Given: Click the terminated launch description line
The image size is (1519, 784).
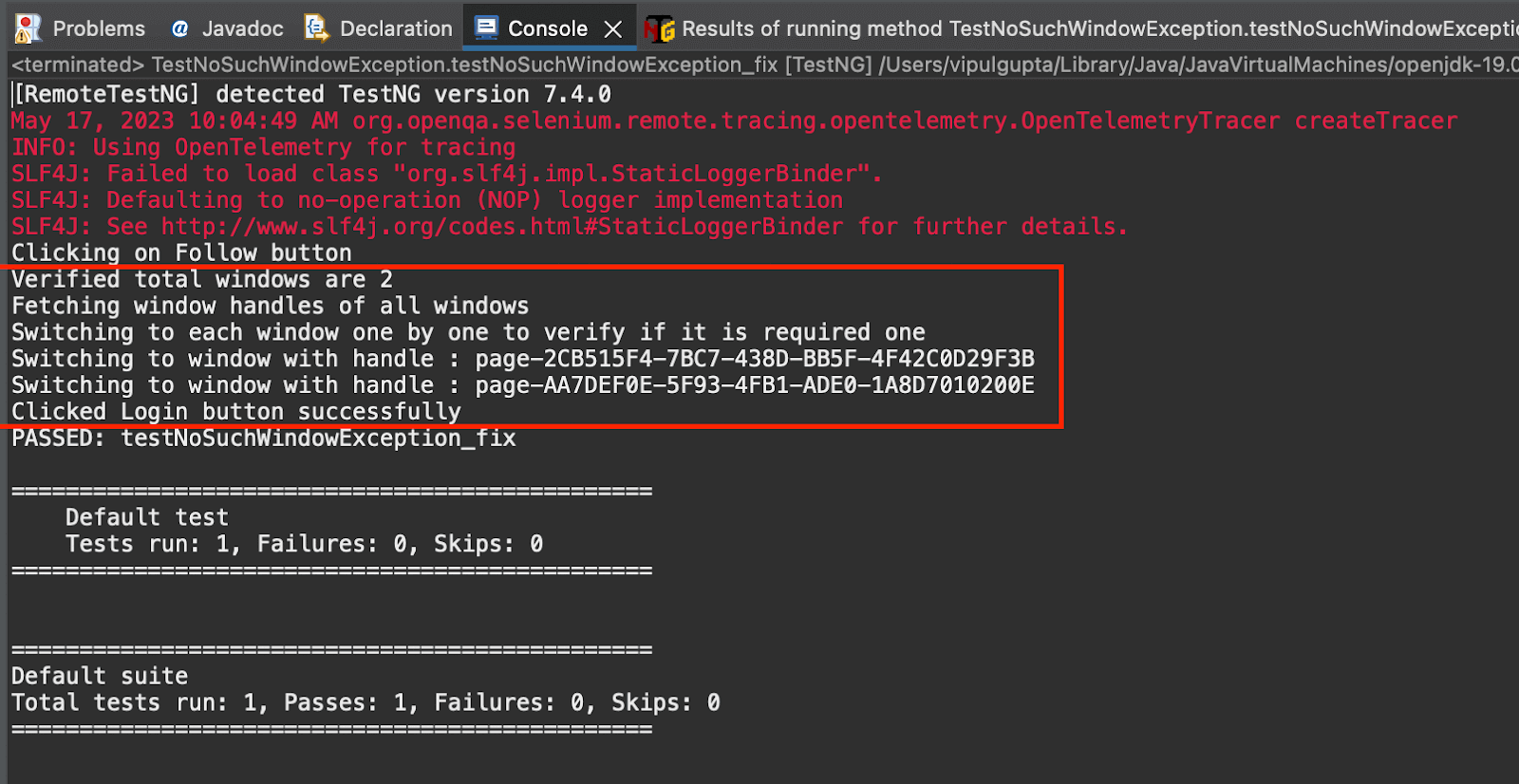Looking at the screenshot, I should [763, 65].
